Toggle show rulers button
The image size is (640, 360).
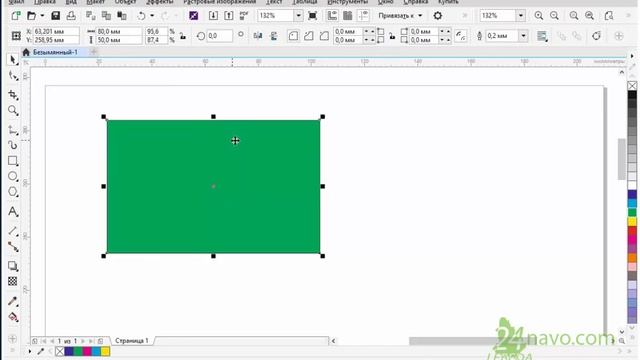[x=332, y=16]
